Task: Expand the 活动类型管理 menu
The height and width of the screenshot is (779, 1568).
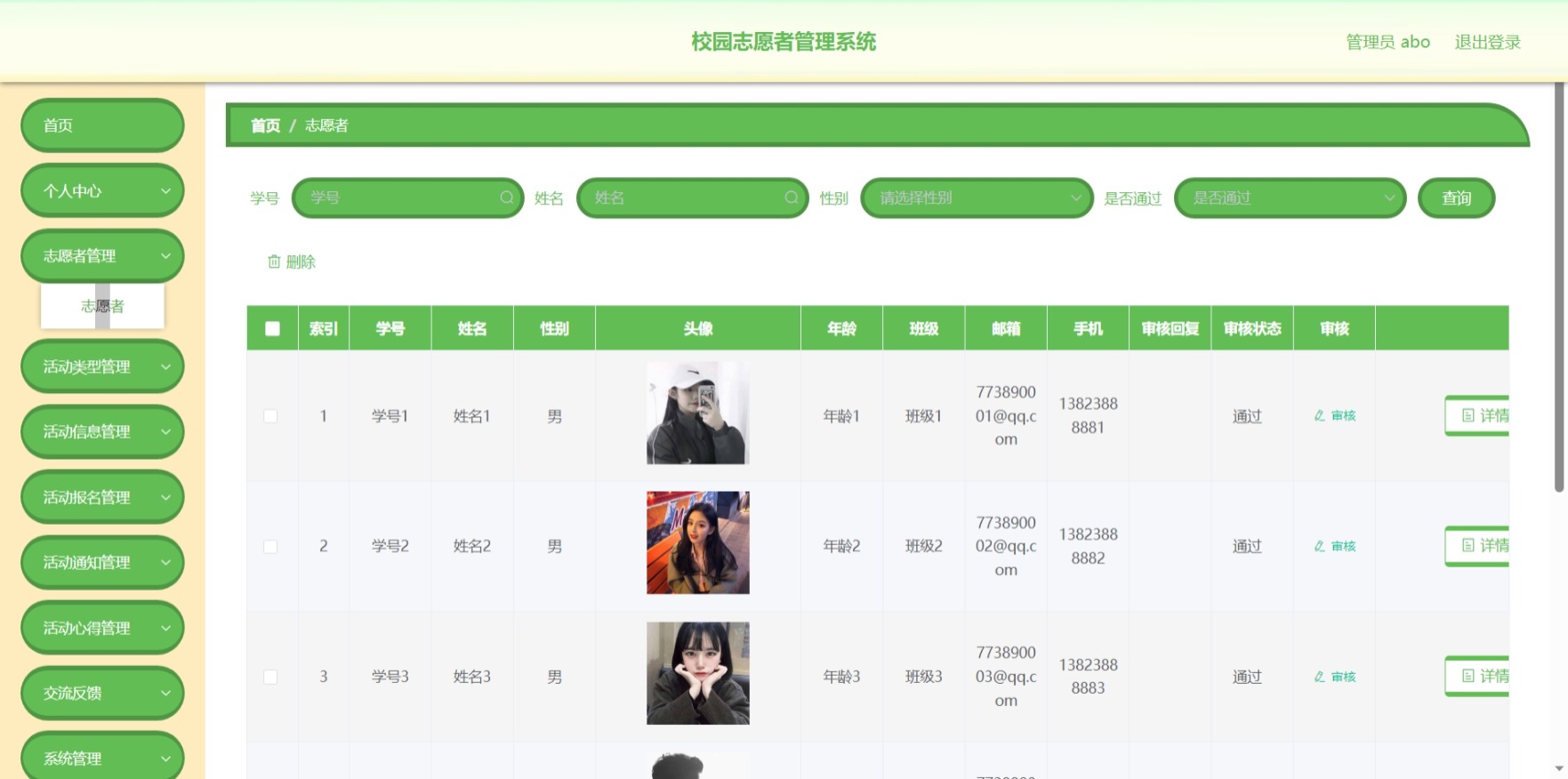Action: click(102, 366)
